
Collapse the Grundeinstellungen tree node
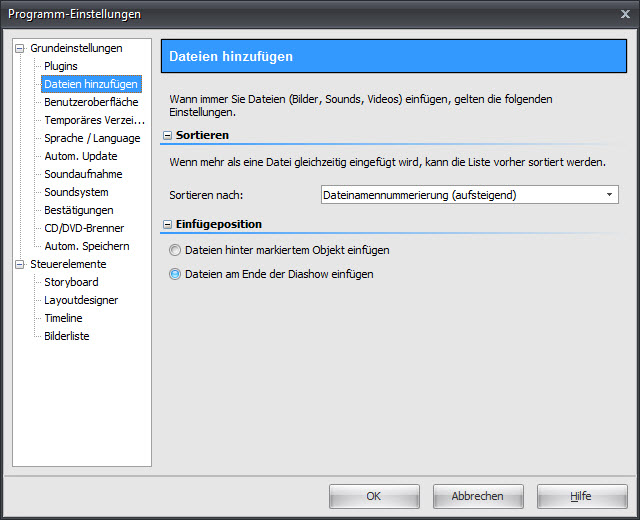(x=19, y=48)
